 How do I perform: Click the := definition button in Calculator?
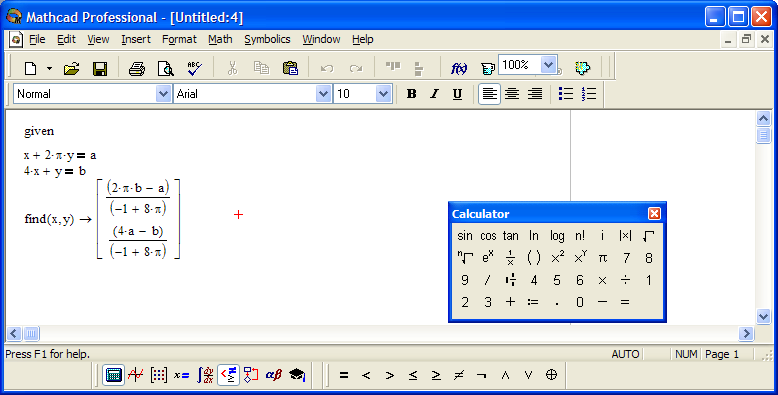533,302
